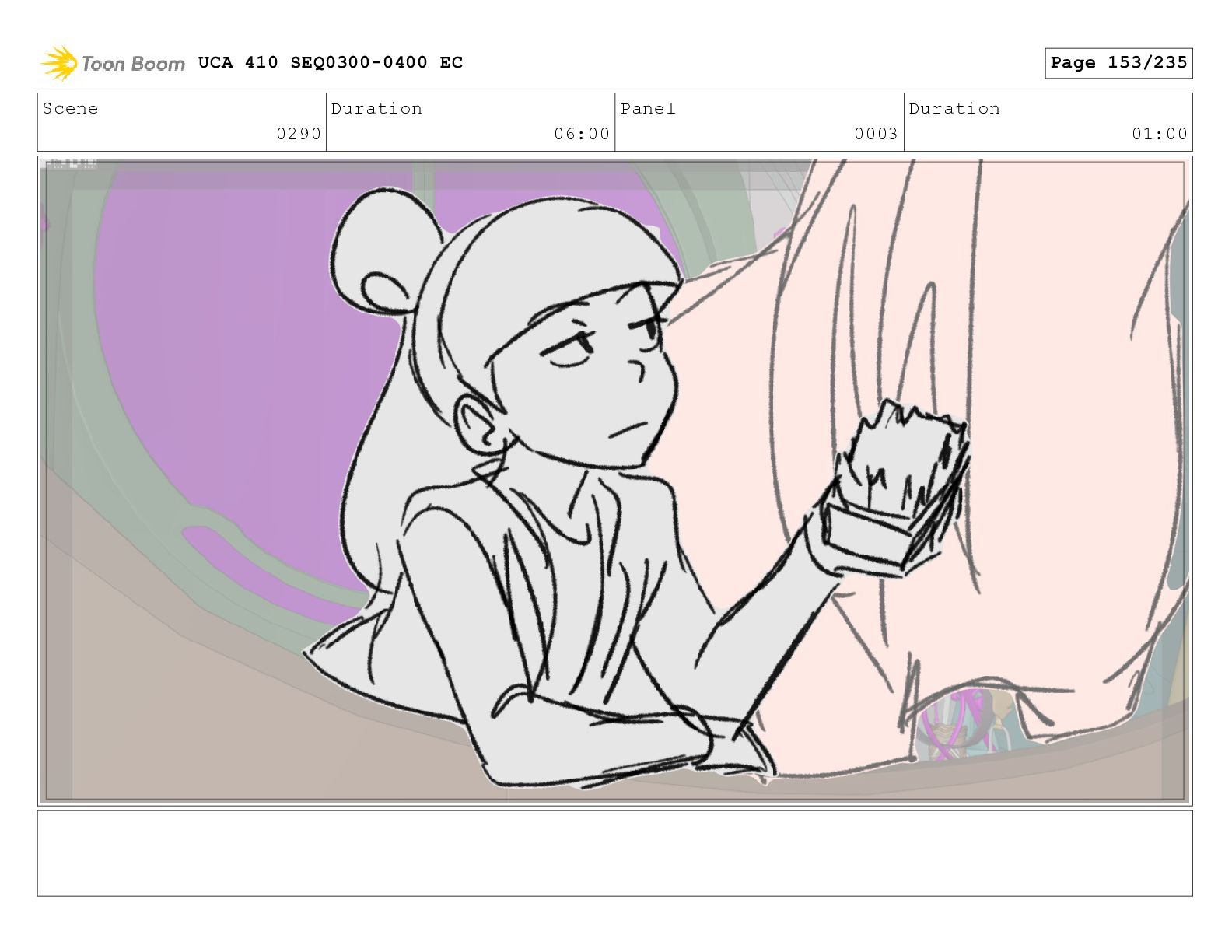Click the empty notes box below the panel
Screen dimensions: 1232x952
614,853
